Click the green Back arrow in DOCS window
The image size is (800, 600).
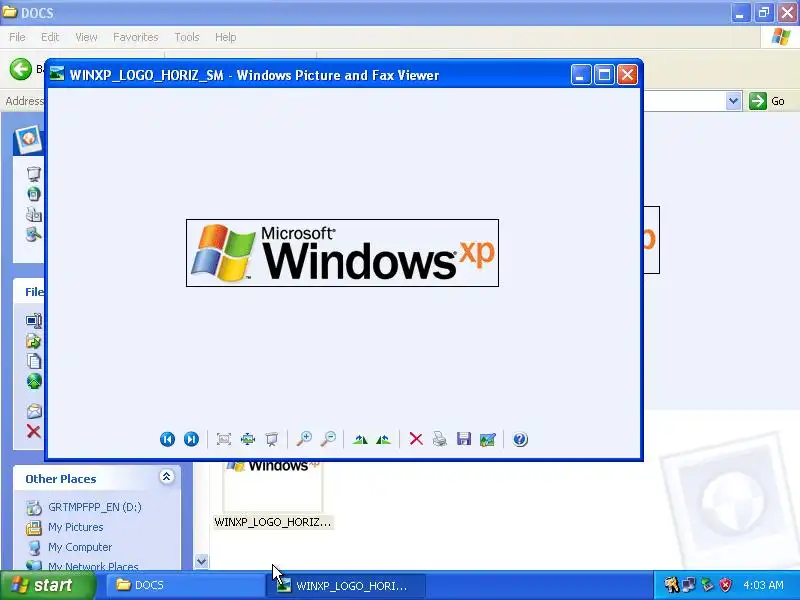(20, 69)
